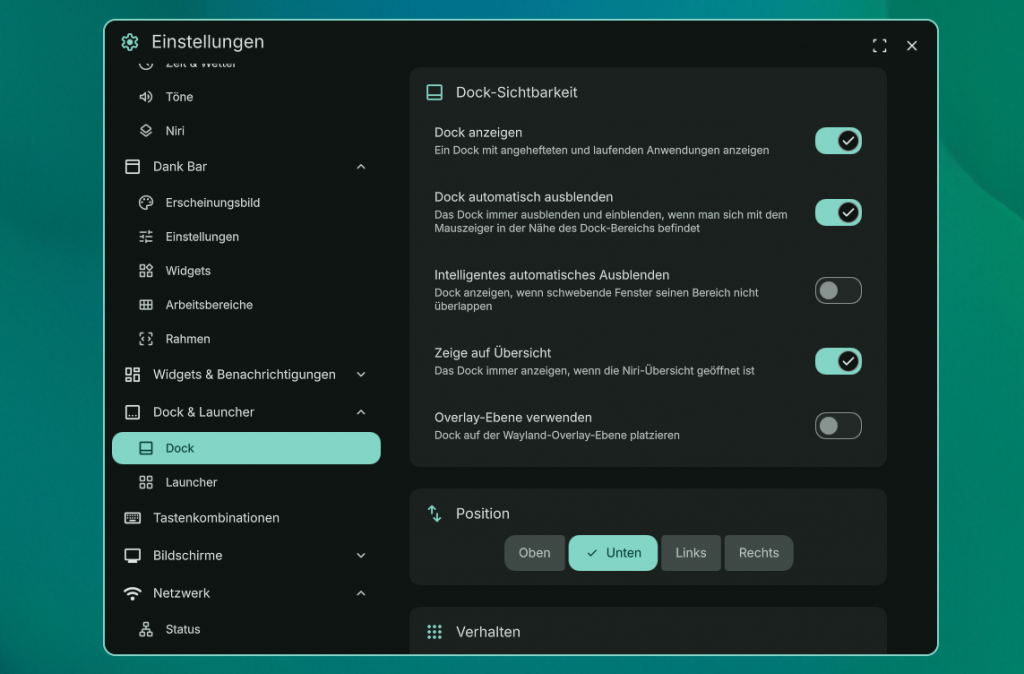This screenshot has width=1024, height=674.
Task: Click the Widgets & Benachrichtigungen icon
Action: pos(133,374)
